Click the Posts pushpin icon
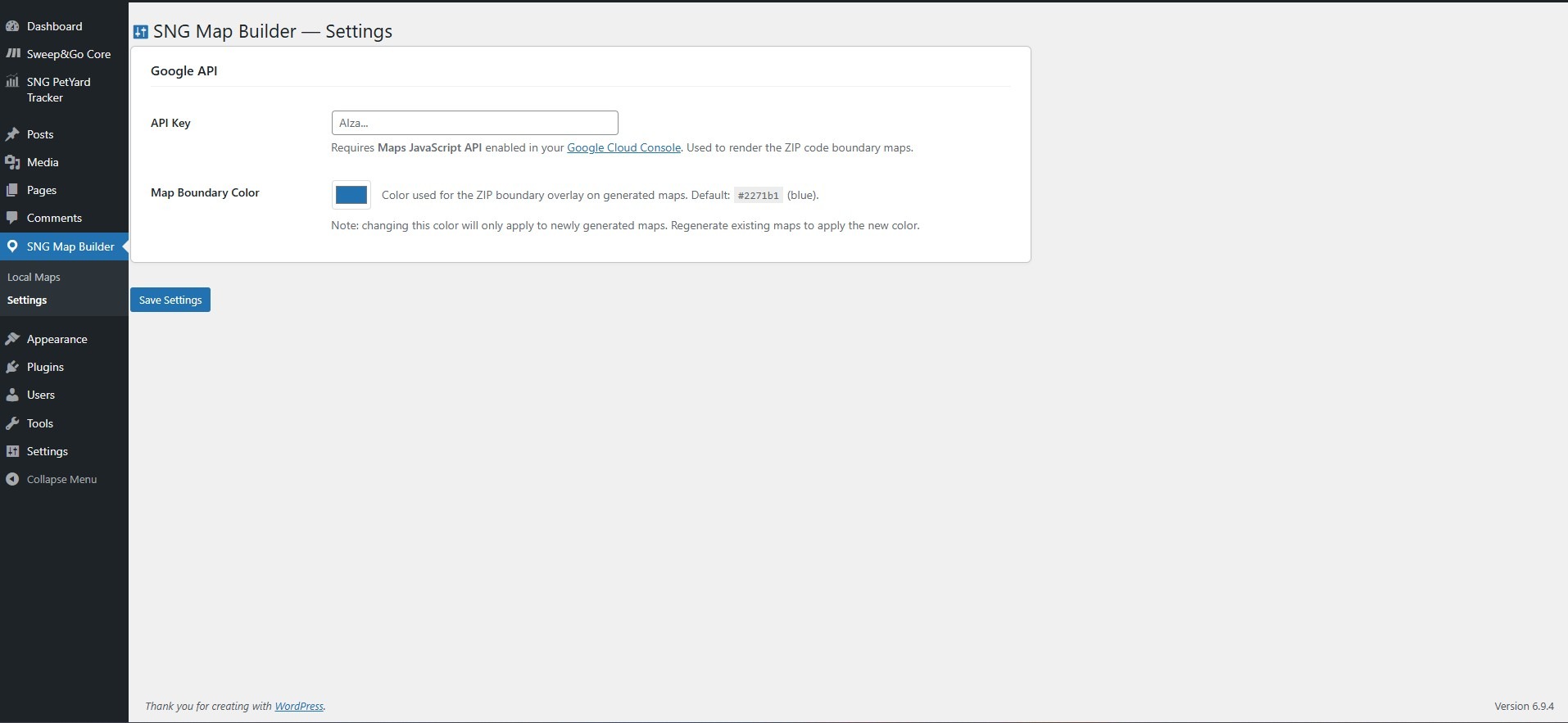This screenshot has height=723, width=1568. (x=12, y=134)
